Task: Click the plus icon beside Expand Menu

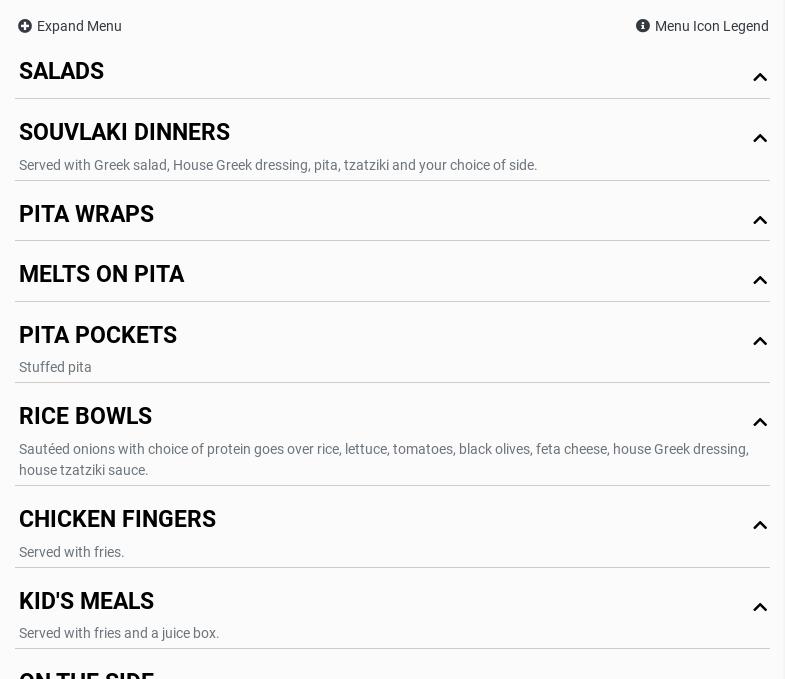Action: coord(25,26)
